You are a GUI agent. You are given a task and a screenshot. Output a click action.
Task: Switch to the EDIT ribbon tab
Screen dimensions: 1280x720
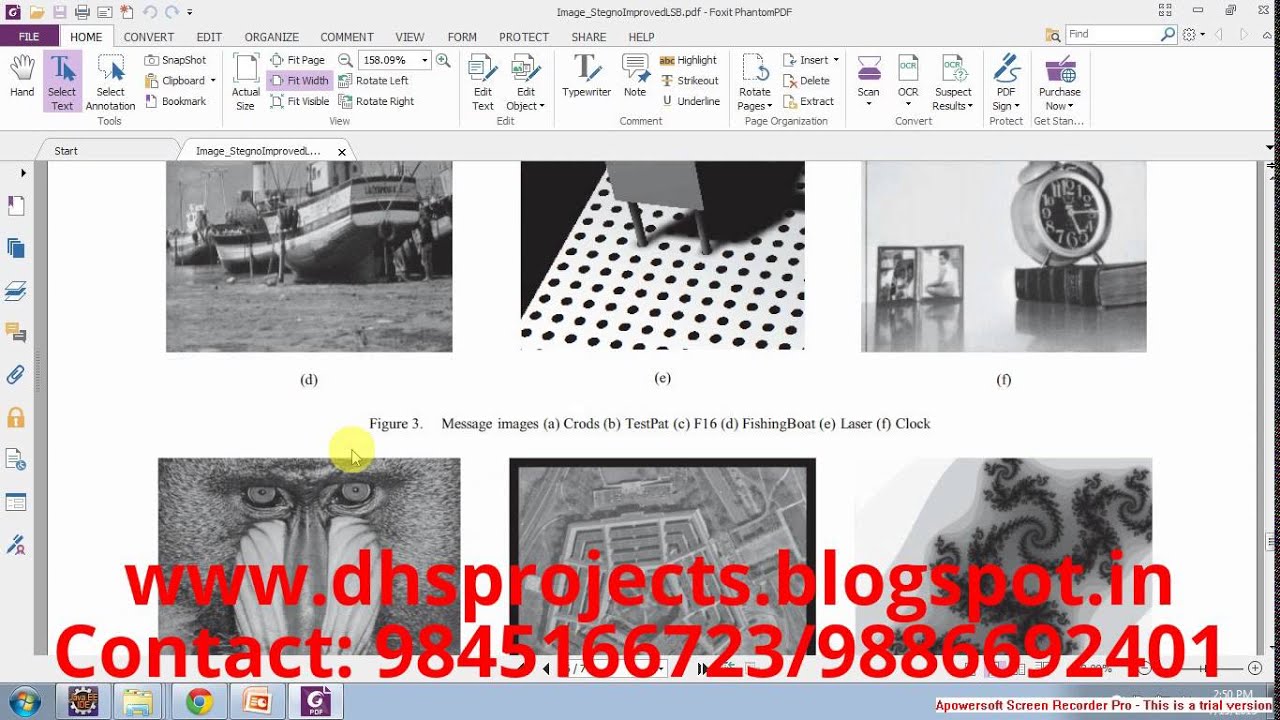pyautogui.click(x=209, y=37)
